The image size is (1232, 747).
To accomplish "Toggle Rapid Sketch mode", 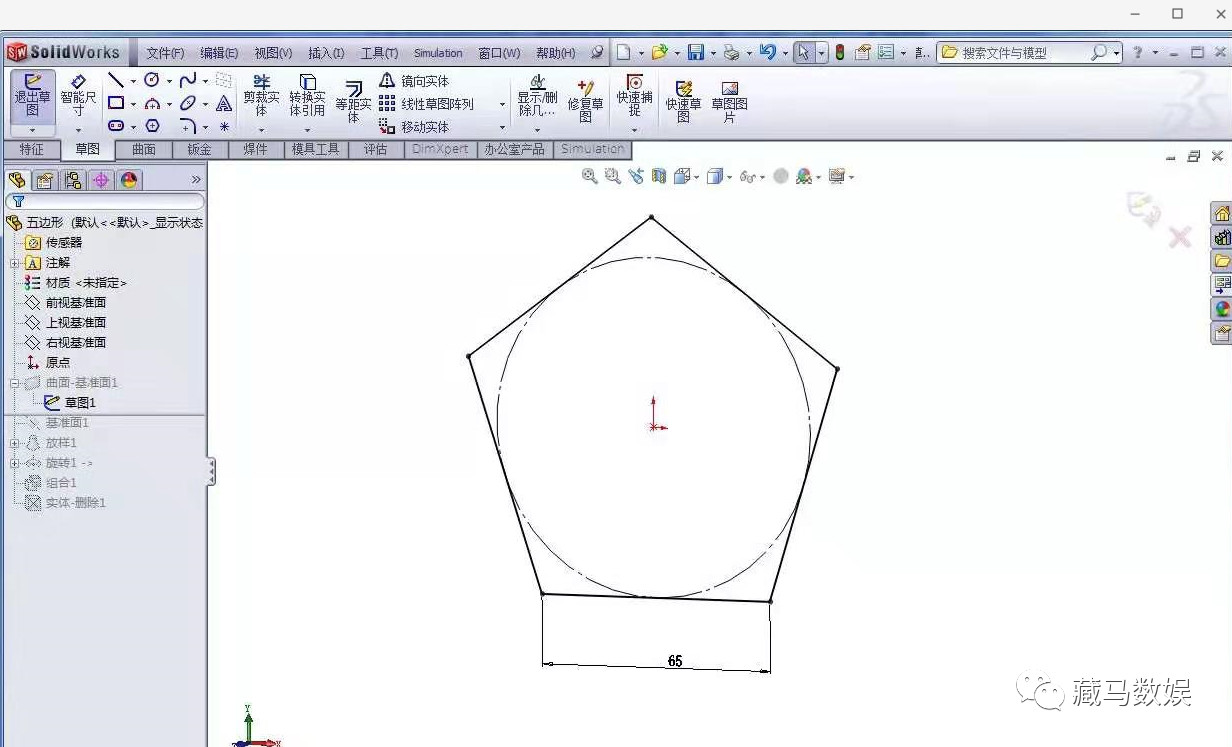I will (684, 100).
